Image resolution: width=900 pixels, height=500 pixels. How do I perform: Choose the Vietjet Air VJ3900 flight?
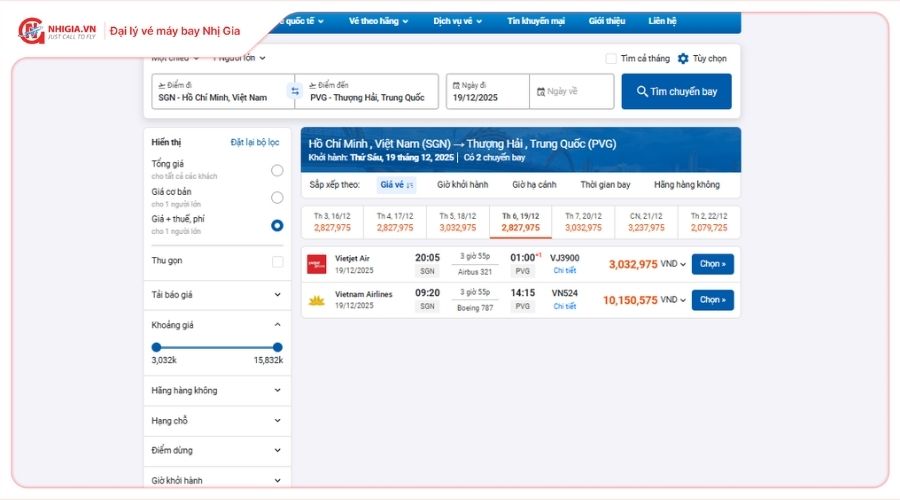point(712,264)
